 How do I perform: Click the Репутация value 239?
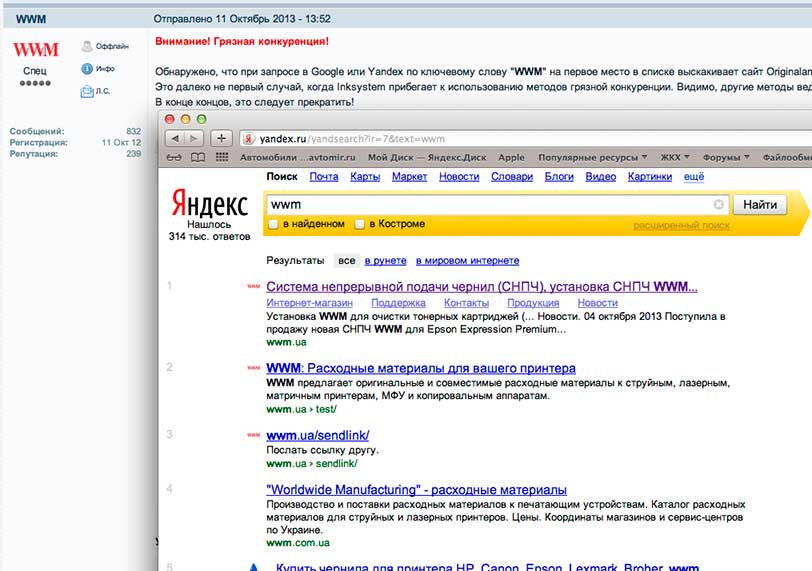pos(134,154)
